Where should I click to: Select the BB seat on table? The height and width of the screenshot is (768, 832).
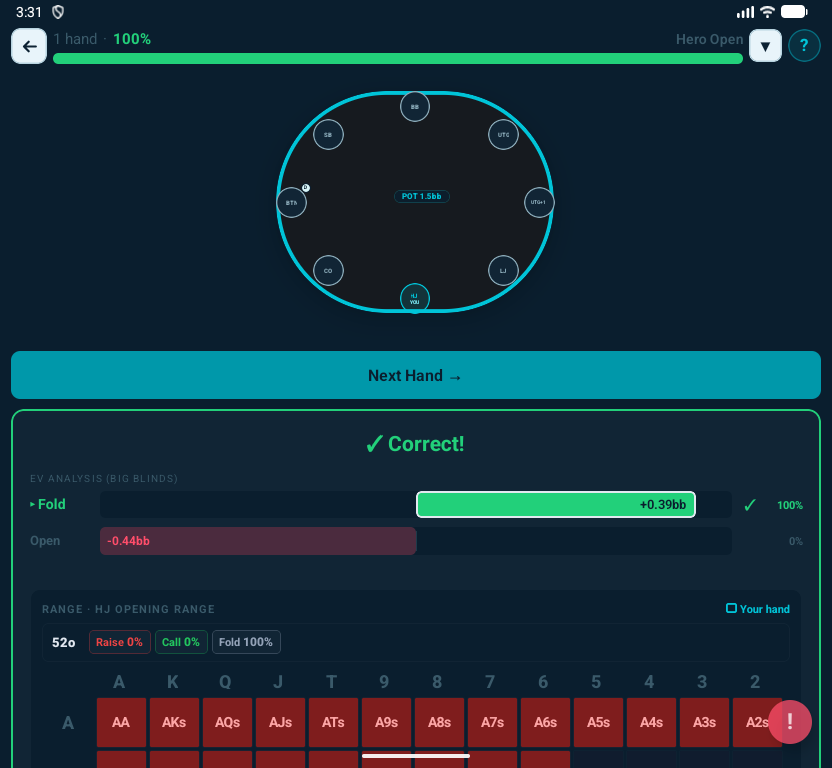click(x=415, y=106)
